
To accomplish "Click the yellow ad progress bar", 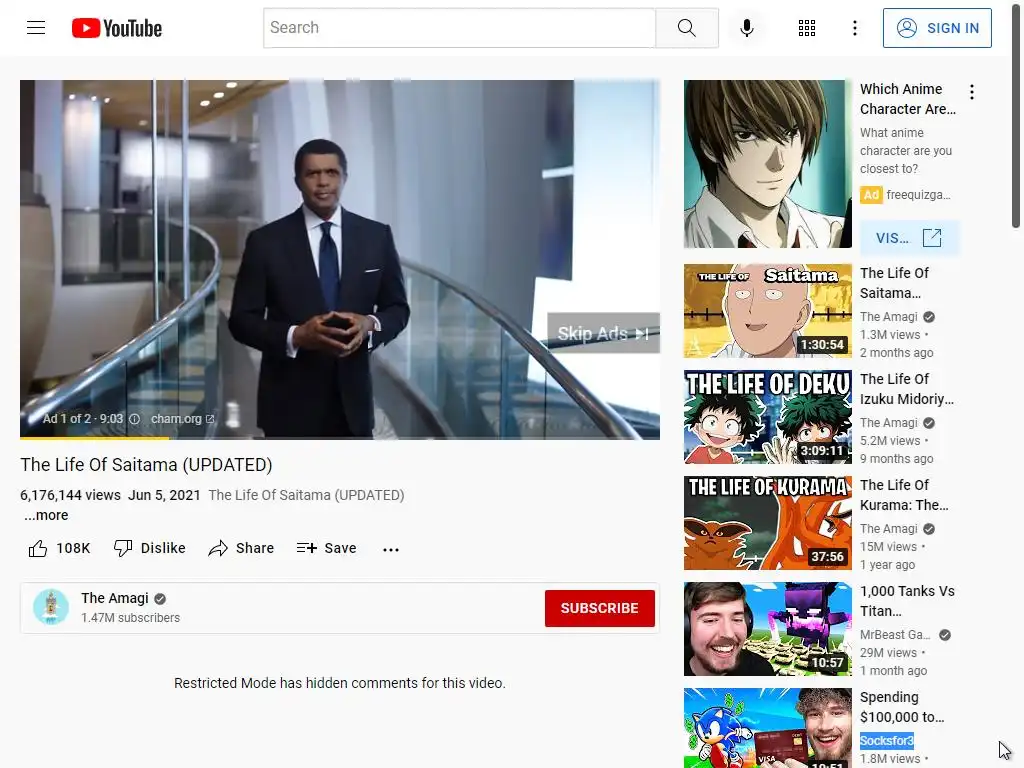I will click(x=95, y=438).
